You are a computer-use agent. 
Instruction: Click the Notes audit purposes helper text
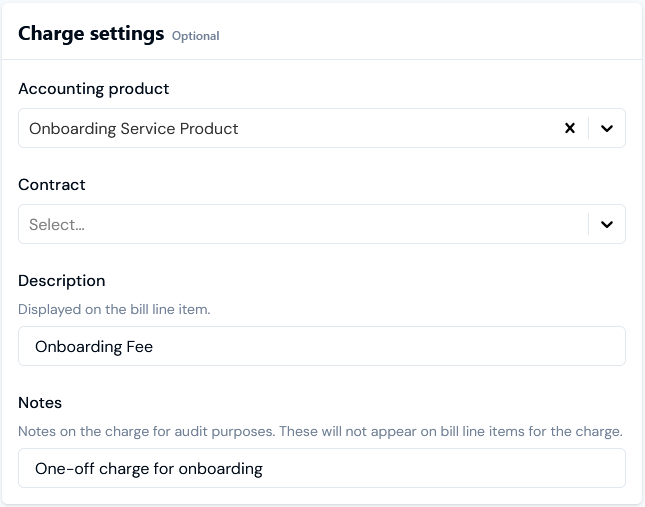click(320, 432)
